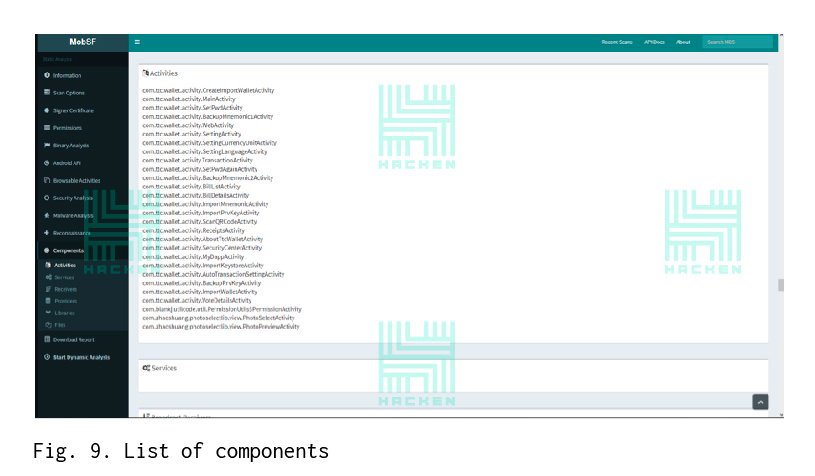Select Libraries under Components
The height and width of the screenshot is (476, 815).
pyautogui.click(x=64, y=313)
